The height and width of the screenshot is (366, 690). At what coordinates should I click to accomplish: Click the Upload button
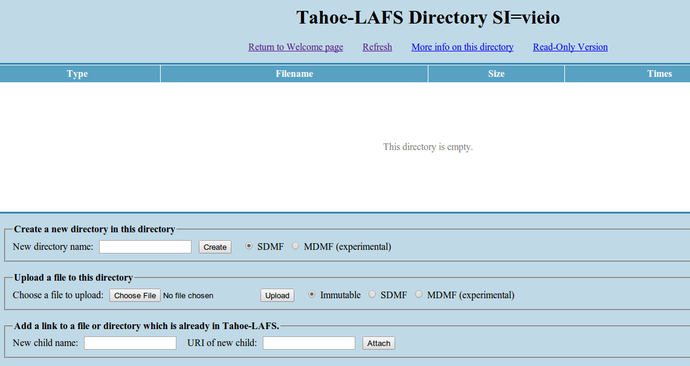(277, 296)
